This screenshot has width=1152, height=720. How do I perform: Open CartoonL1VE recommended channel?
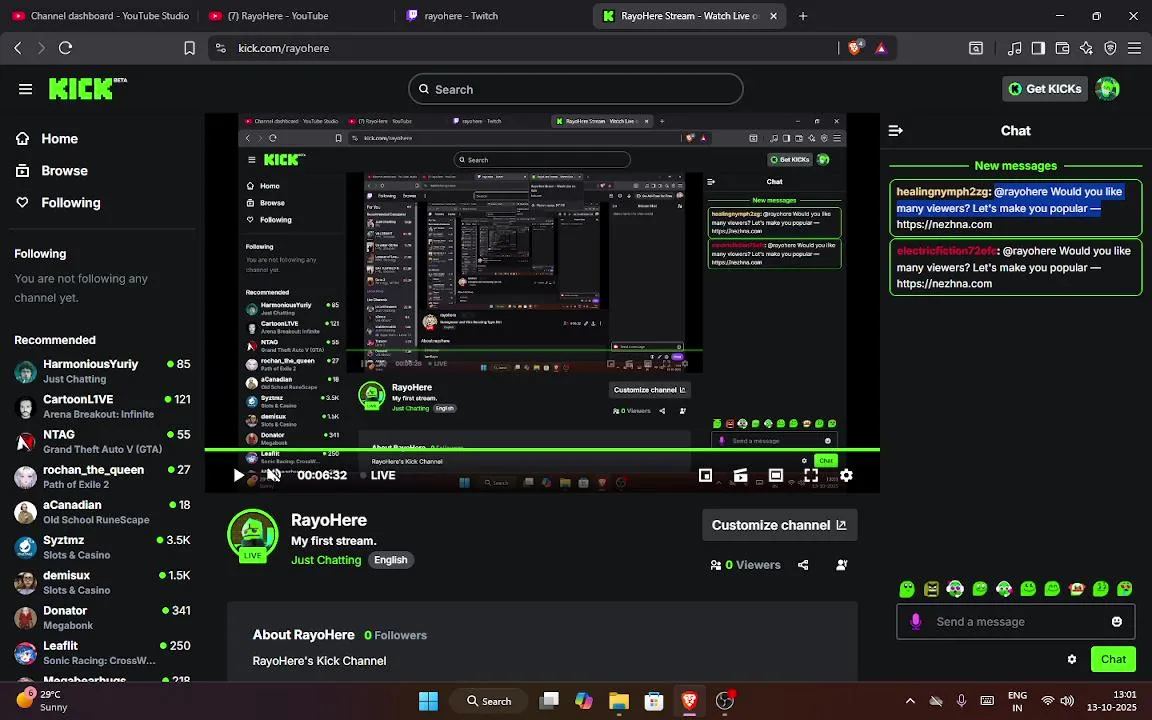[102, 406]
